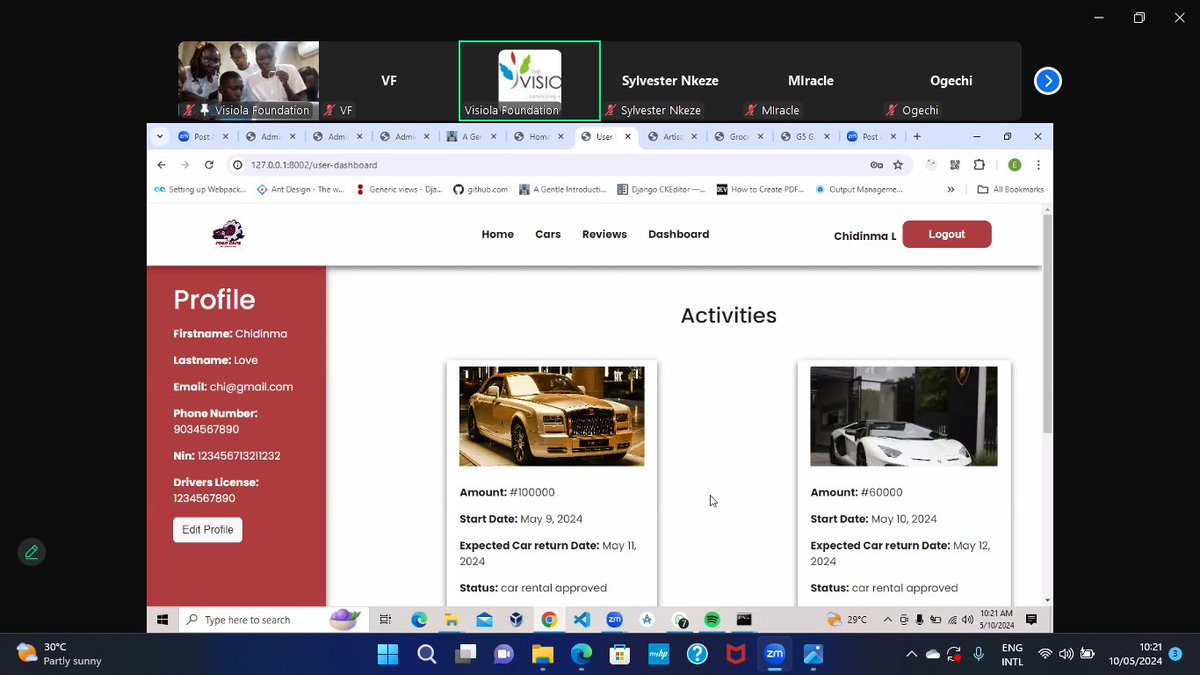Open weather widget showing 30°C Partly sunny
The height and width of the screenshot is (675, 1200).
58,654
